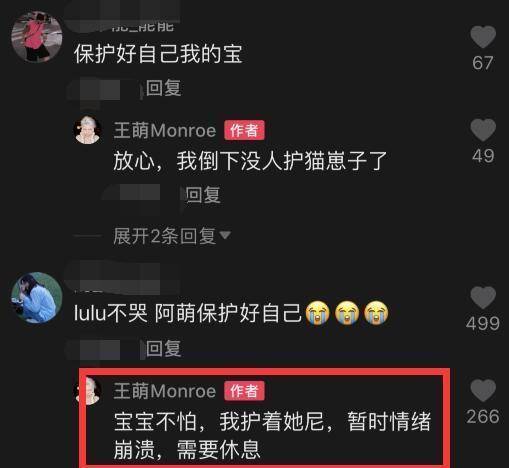Screen dimensions: 509x468
Task: Reply to the 保护好自己我的宝 comment
Action: (x=163, y=88)
